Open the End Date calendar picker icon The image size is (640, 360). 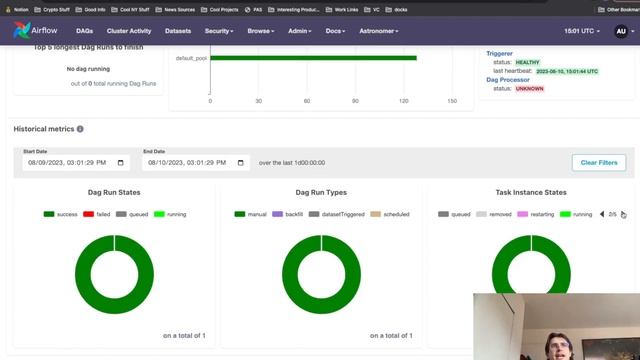point(240,162)
